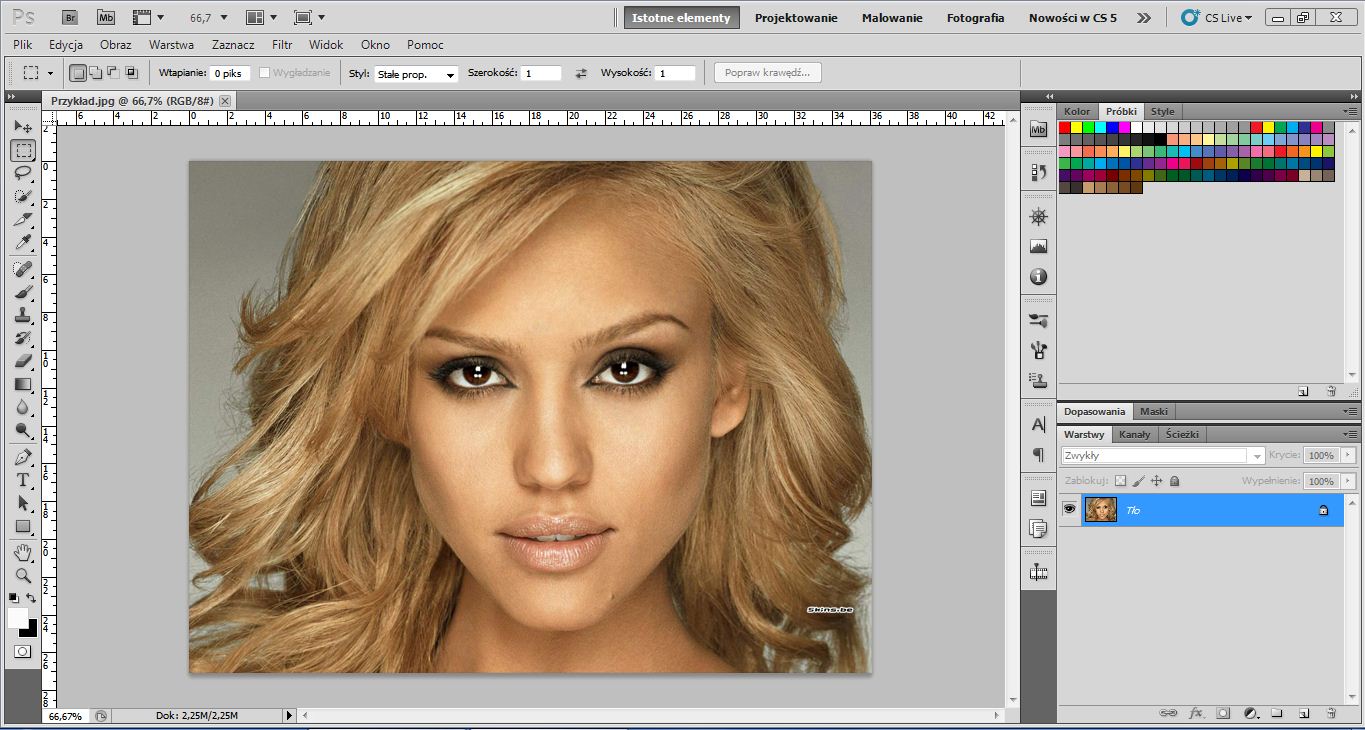This screenshot has height=730, width=1365.
Task: Open the History panel icon
Action: (x=1038, y=173)
